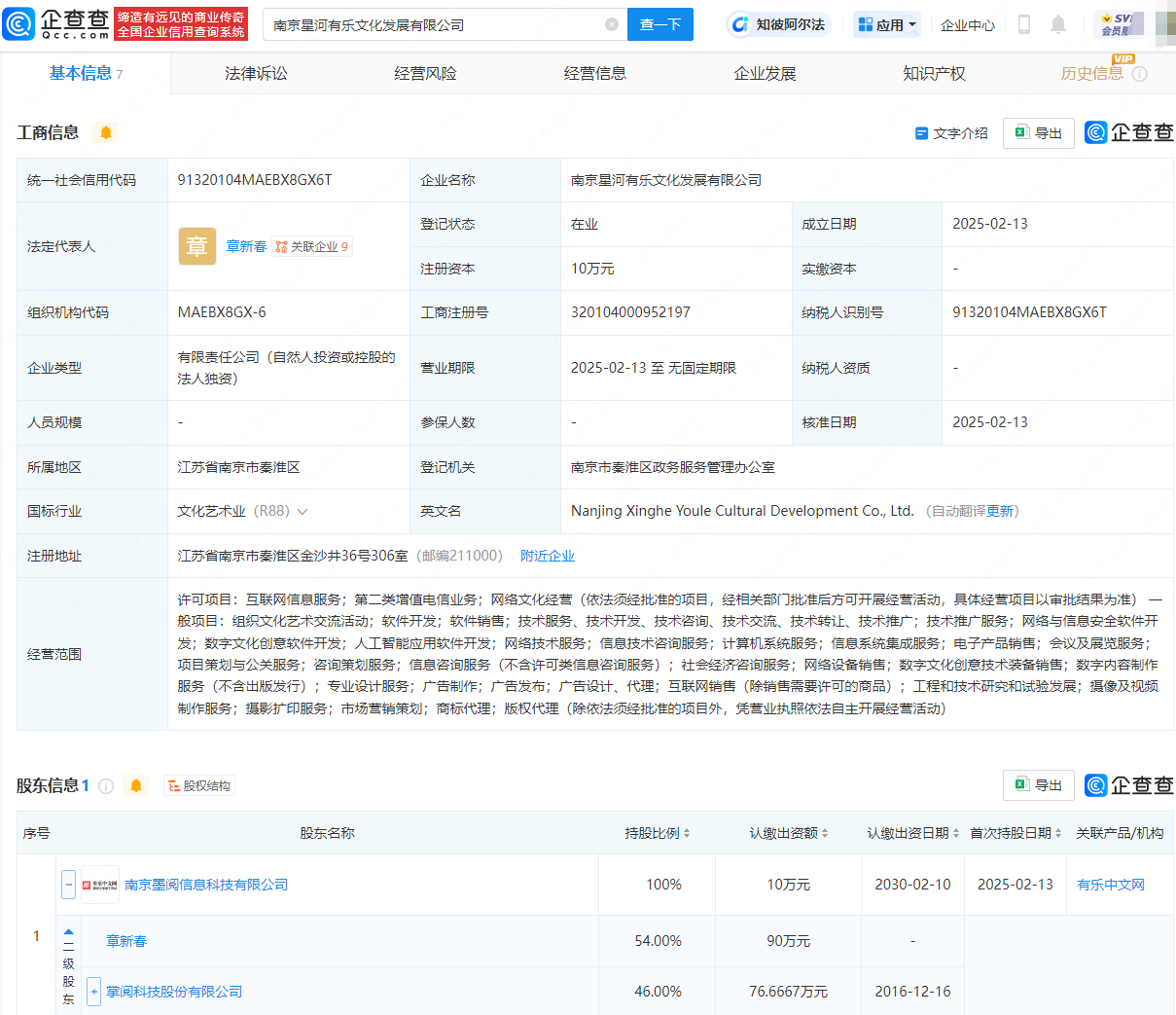Open legal representative 章新春 link
1176x1015 pixels.
(x=246, y=247)
